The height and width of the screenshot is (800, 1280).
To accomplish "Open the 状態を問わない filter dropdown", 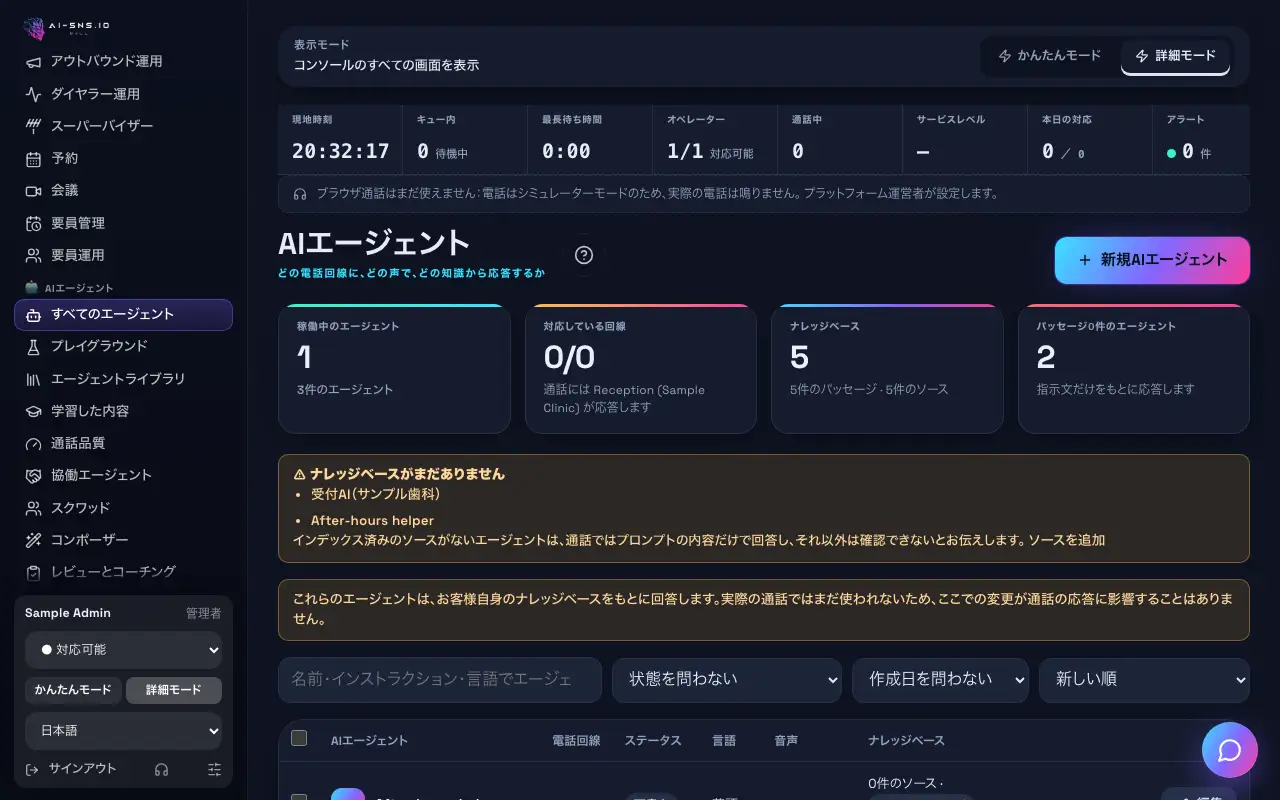I will click(727, 680).
